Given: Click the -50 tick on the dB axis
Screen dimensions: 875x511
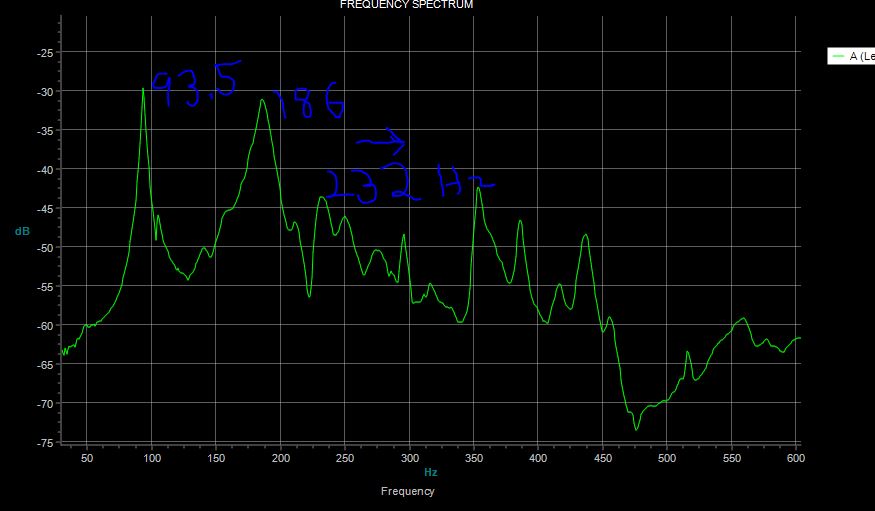Looking at the screenshot, I should (45, 247).
